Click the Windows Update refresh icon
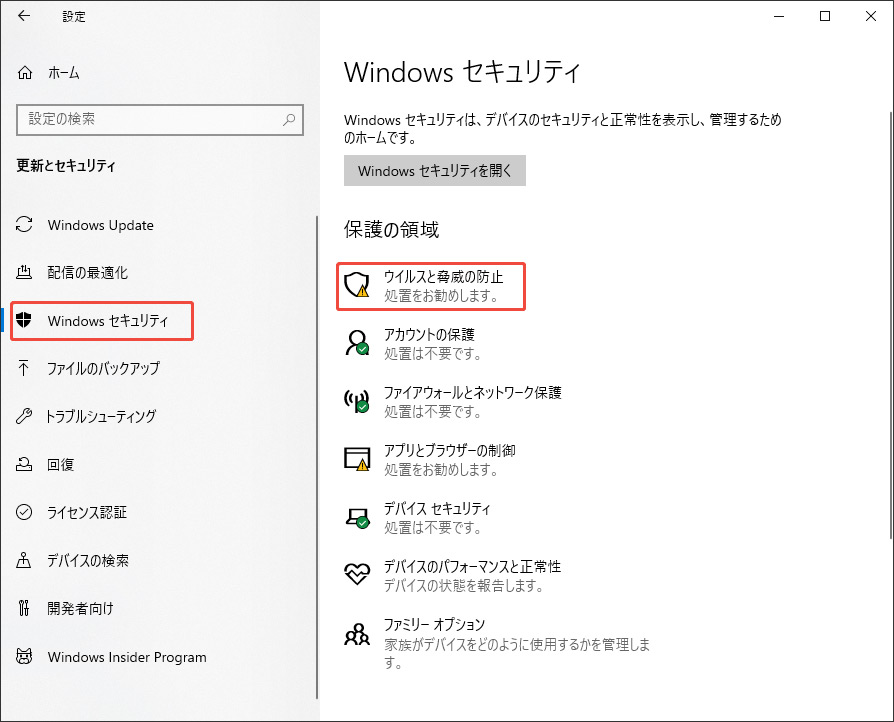The height and width of the screenshot is (722, 894). (24, 225)
